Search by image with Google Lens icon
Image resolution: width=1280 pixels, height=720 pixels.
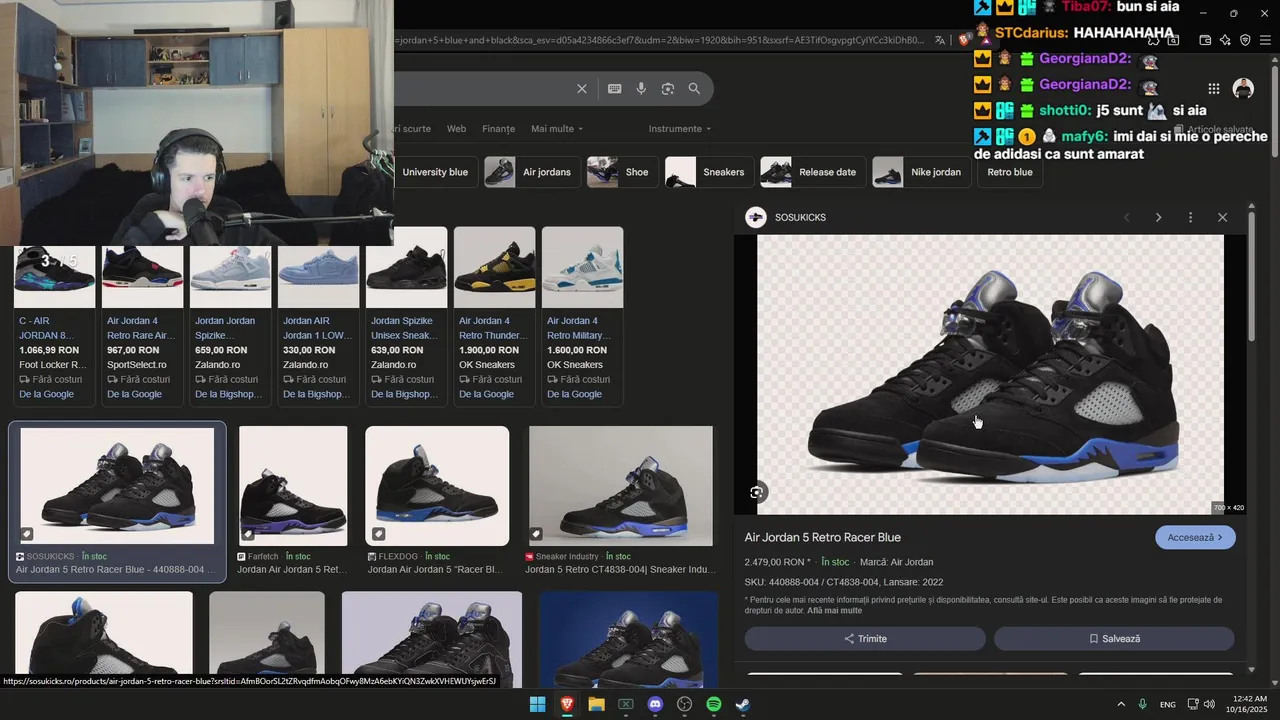[x=668, y=89]
